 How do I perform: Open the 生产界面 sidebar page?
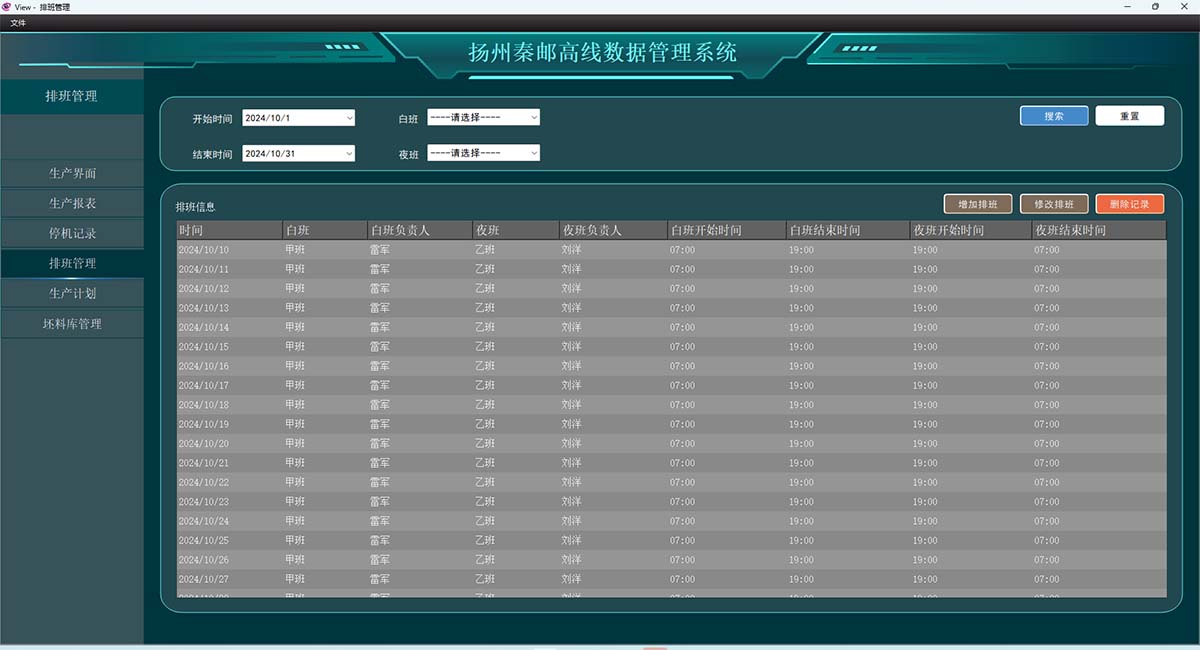pyautogui.click(x=72, y=173)
